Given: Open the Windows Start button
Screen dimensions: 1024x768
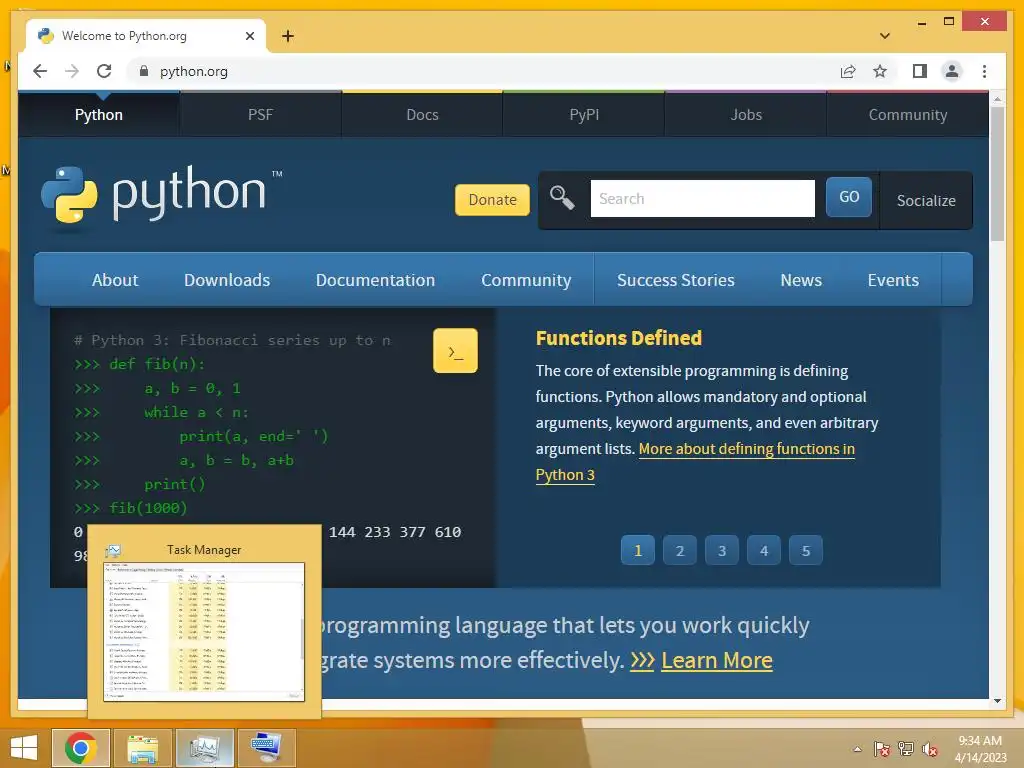Looking at the screenshot, I should pyautogui.click(x=24, y=748).
